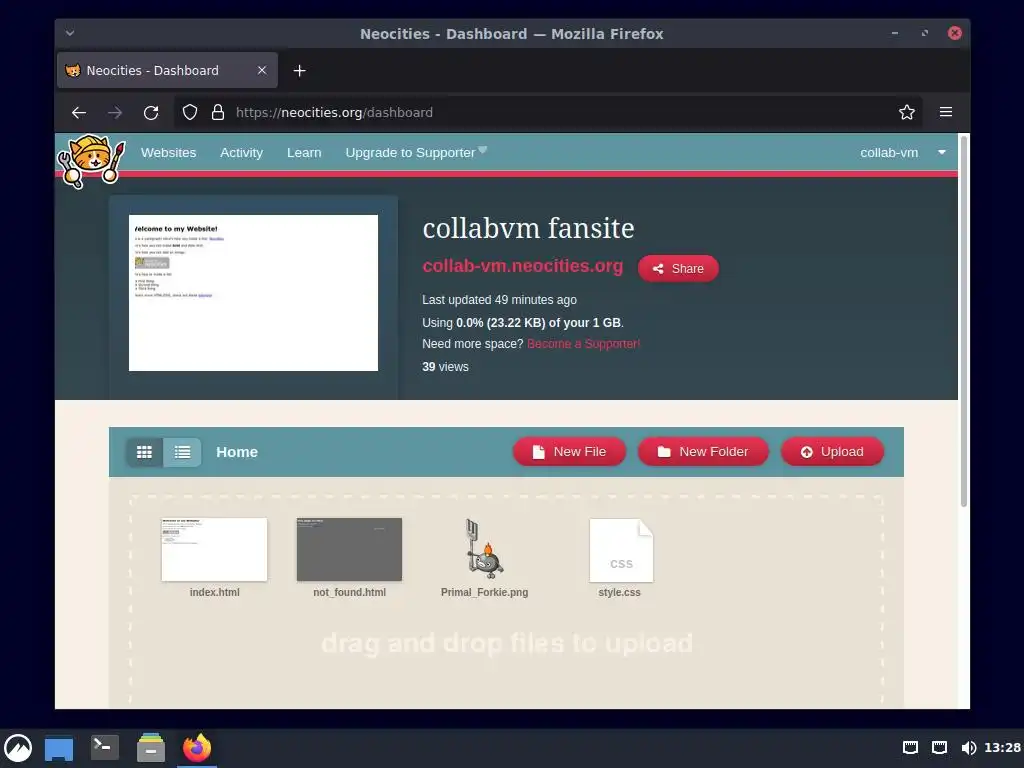Image resolution: width=1024 pixels, height=768 pixels.
Task: Click the site preview screenshot thumbnail
Action: pyautogui.click(x=253, y=293)
